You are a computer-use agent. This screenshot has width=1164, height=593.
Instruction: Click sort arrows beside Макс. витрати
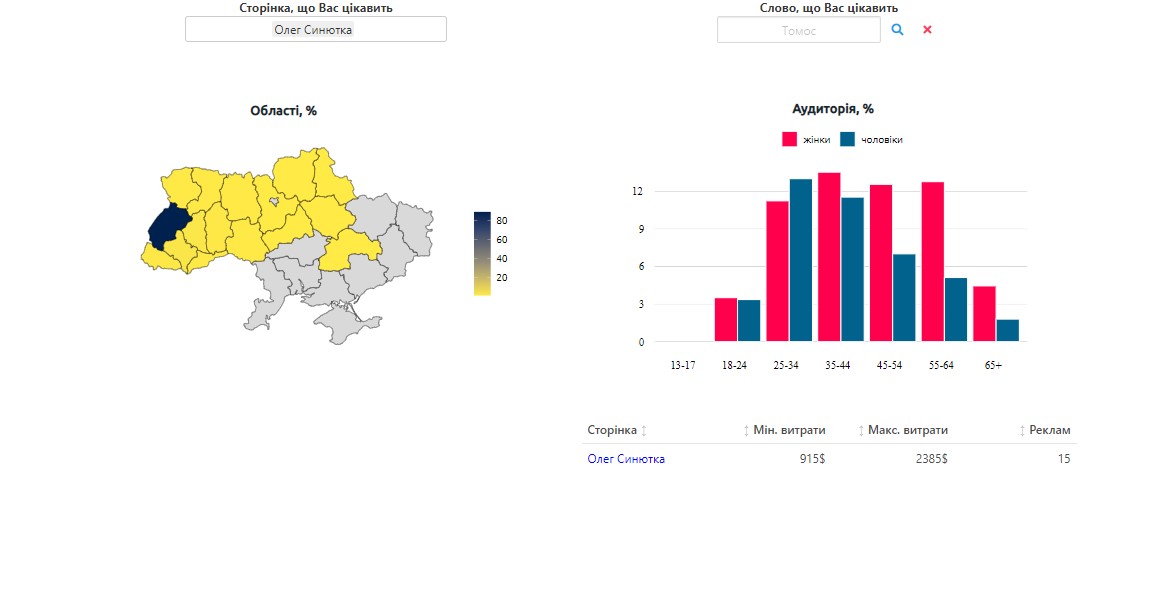861,431
